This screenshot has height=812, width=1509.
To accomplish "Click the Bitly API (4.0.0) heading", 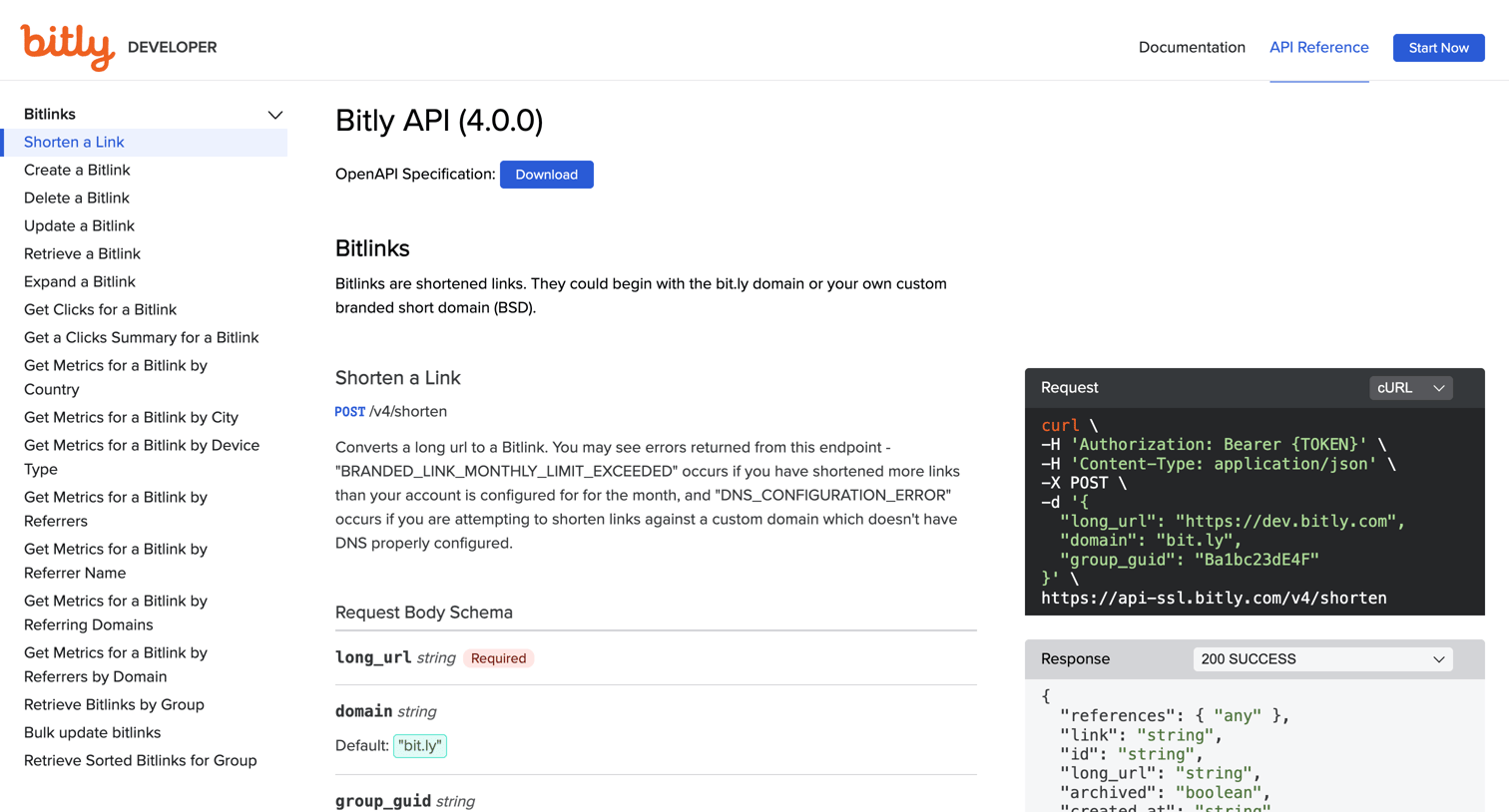I will tap(439, 121).
